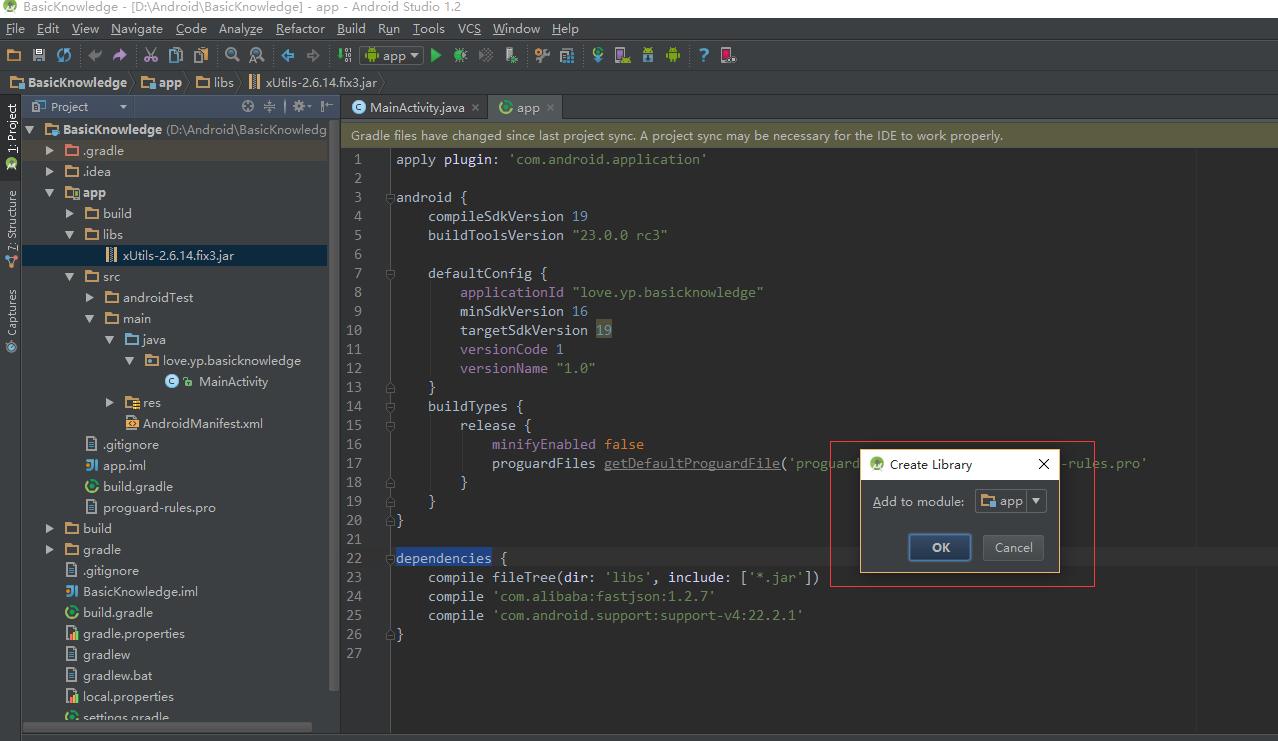Click the Redo arrow icon
This screenshot has width=1278, height=741.
[x=120, y=55]
